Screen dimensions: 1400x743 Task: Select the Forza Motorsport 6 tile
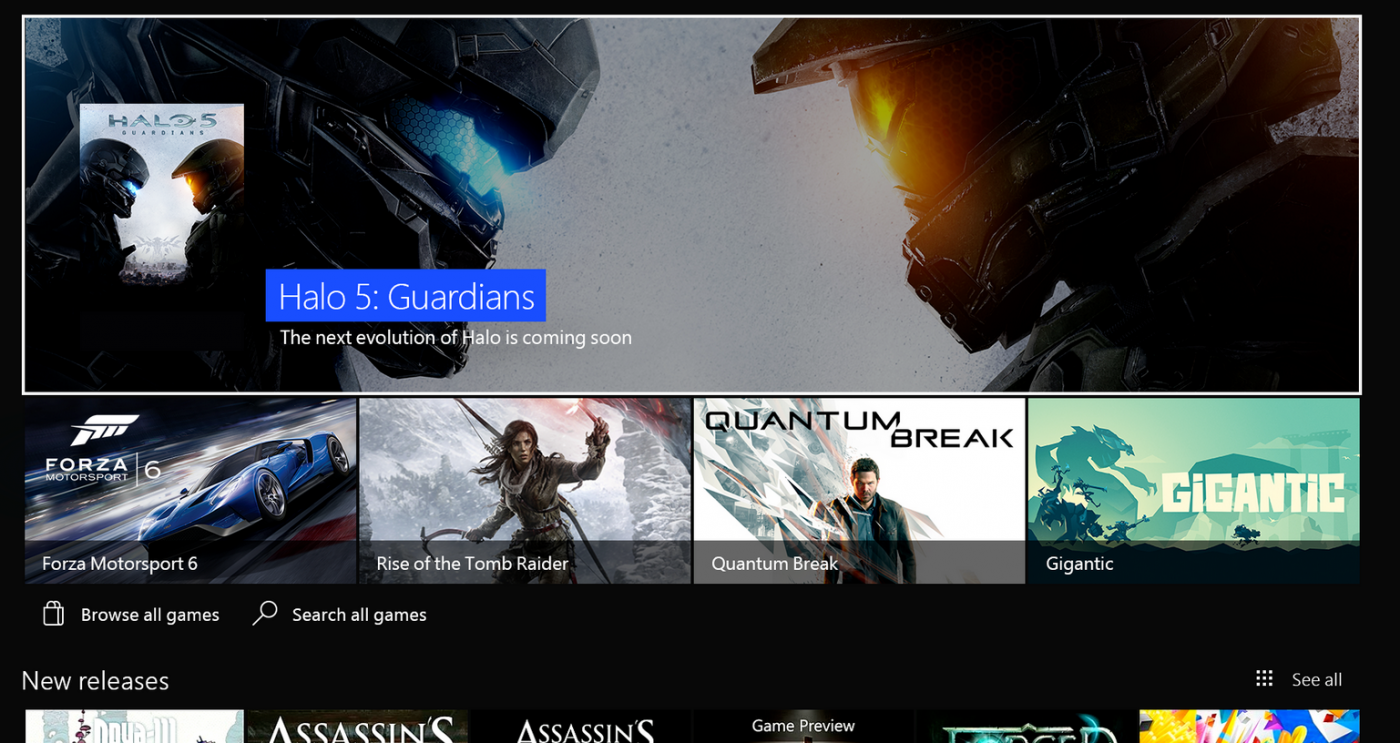190,490
